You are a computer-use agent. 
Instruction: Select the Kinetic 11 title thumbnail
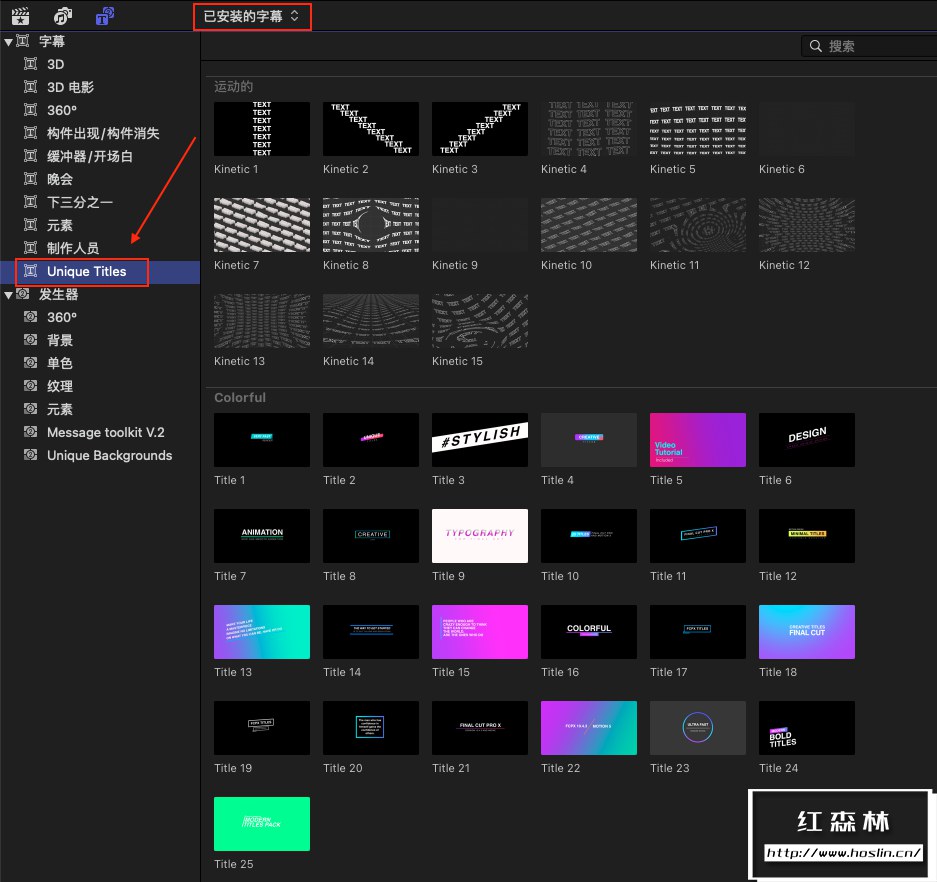pos(698,225)
